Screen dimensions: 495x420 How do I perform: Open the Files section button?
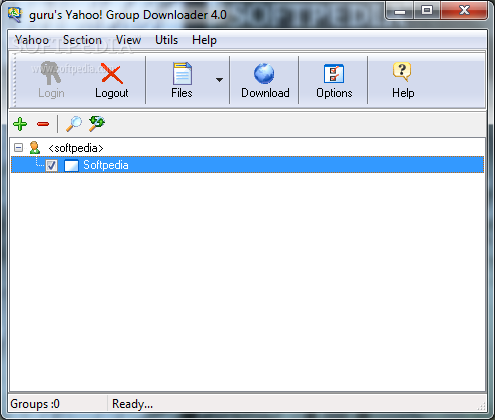pyautogui.click(x=182, y=80)
